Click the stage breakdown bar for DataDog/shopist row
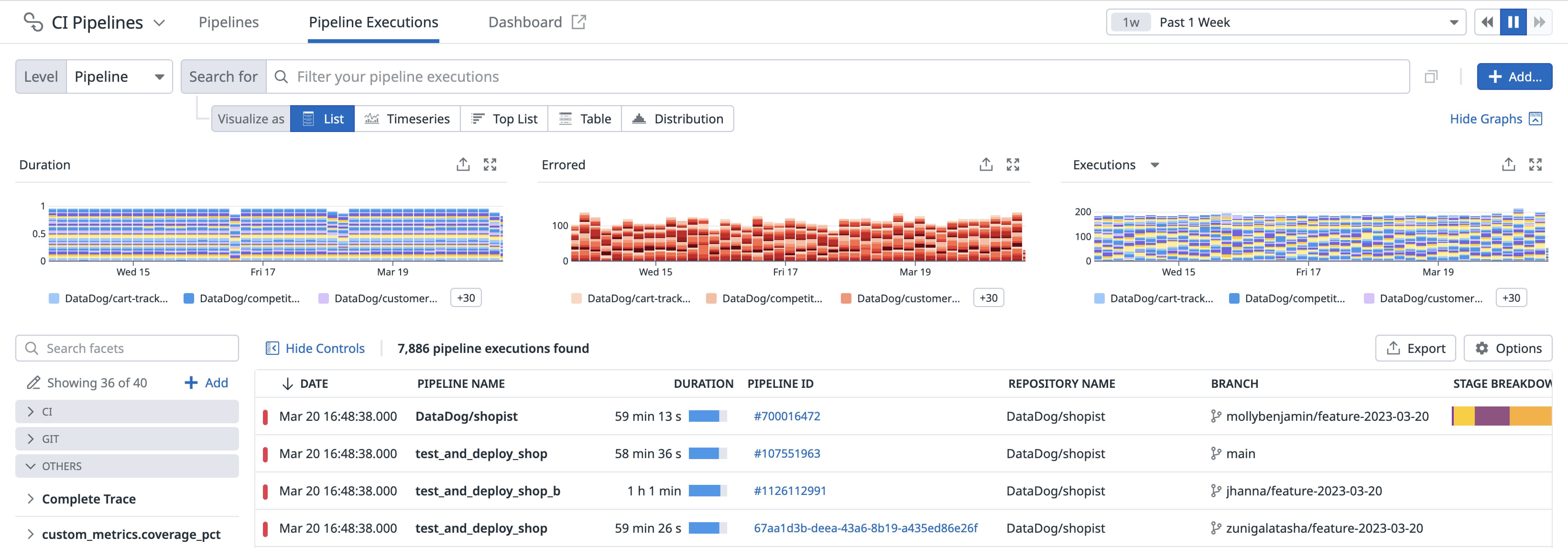 1502,416
